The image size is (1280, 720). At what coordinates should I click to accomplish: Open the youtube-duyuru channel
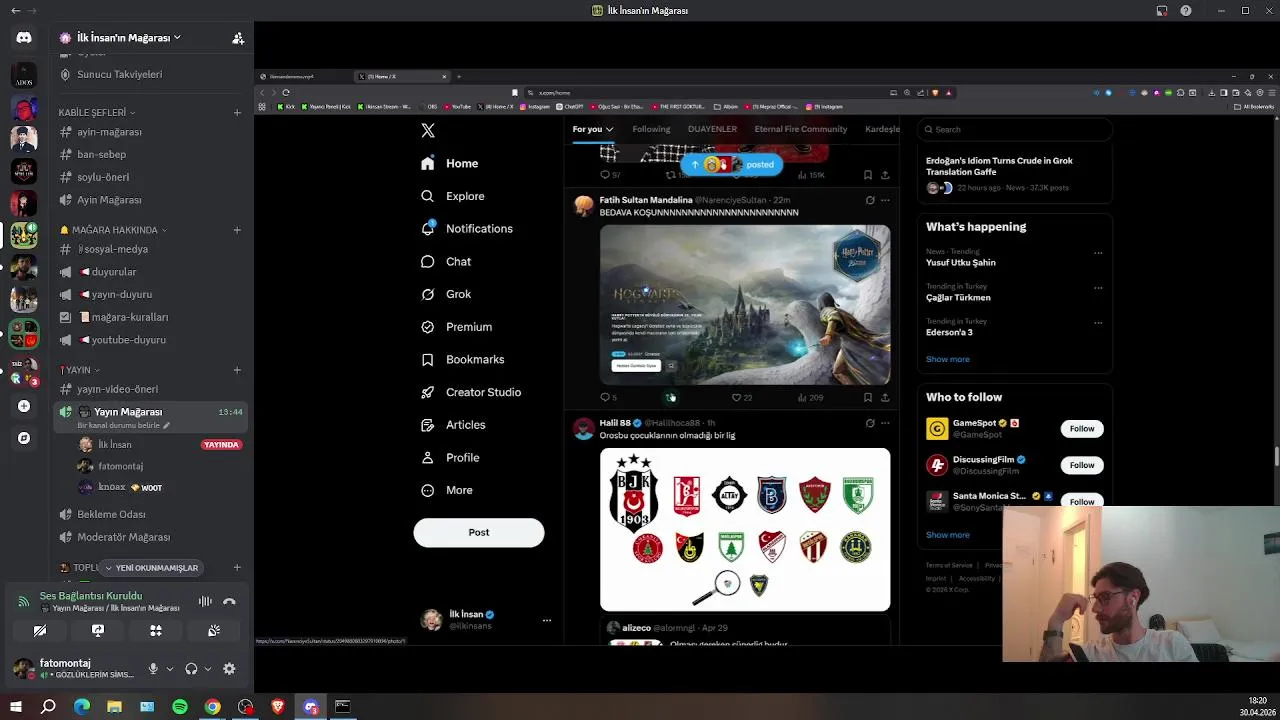[x=150, y=340]
